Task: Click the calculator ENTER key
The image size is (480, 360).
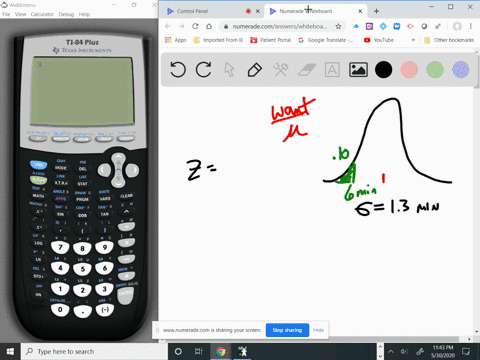Action: coord(125,295)
